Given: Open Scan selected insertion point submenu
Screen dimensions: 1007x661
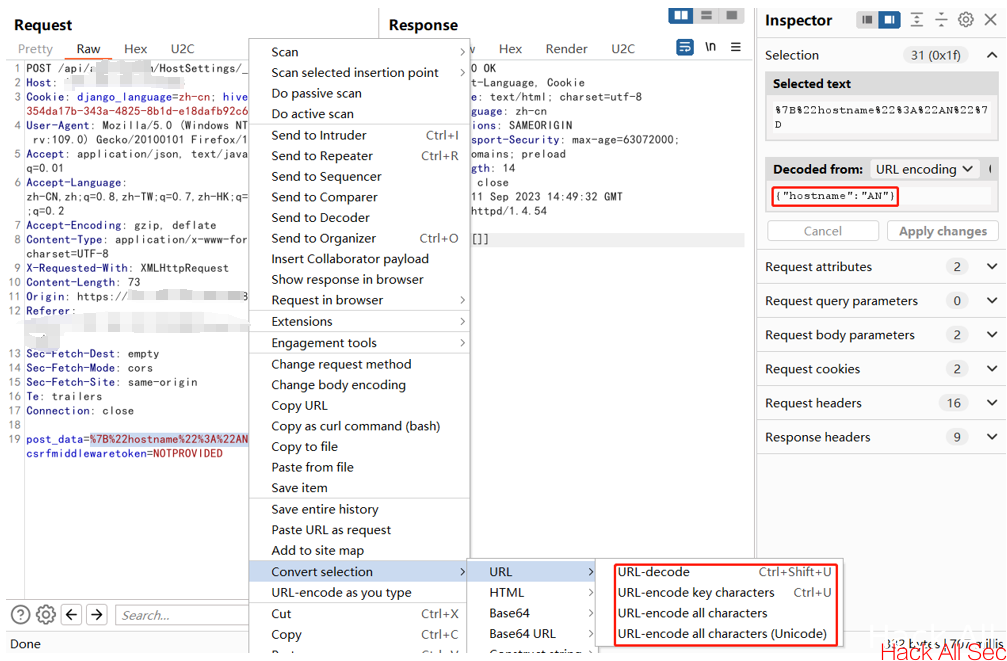Looking at the screenshot, I should [359, 73].
